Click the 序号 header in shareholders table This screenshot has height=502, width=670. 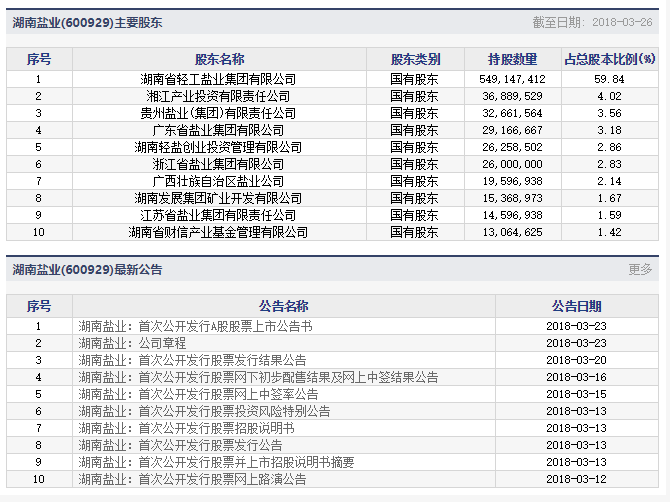(x=39, y=59)
